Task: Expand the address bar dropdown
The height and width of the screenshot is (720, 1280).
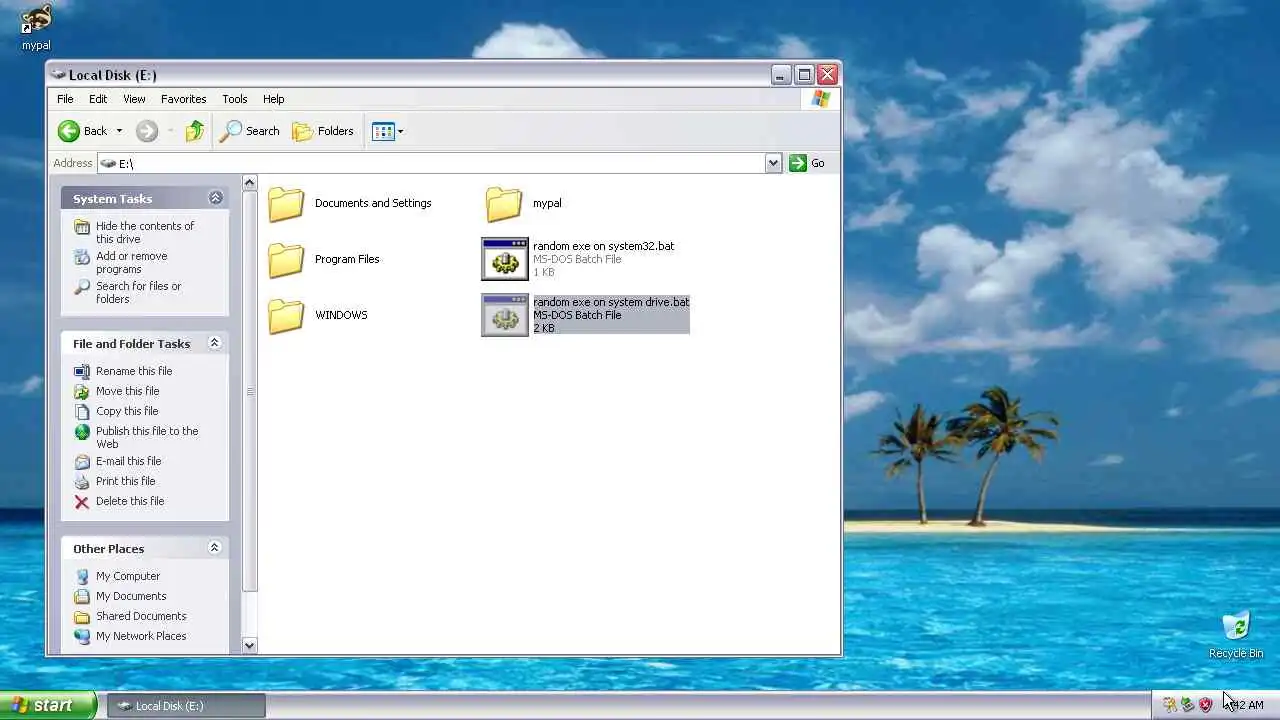Action: [x=773, y=163]
